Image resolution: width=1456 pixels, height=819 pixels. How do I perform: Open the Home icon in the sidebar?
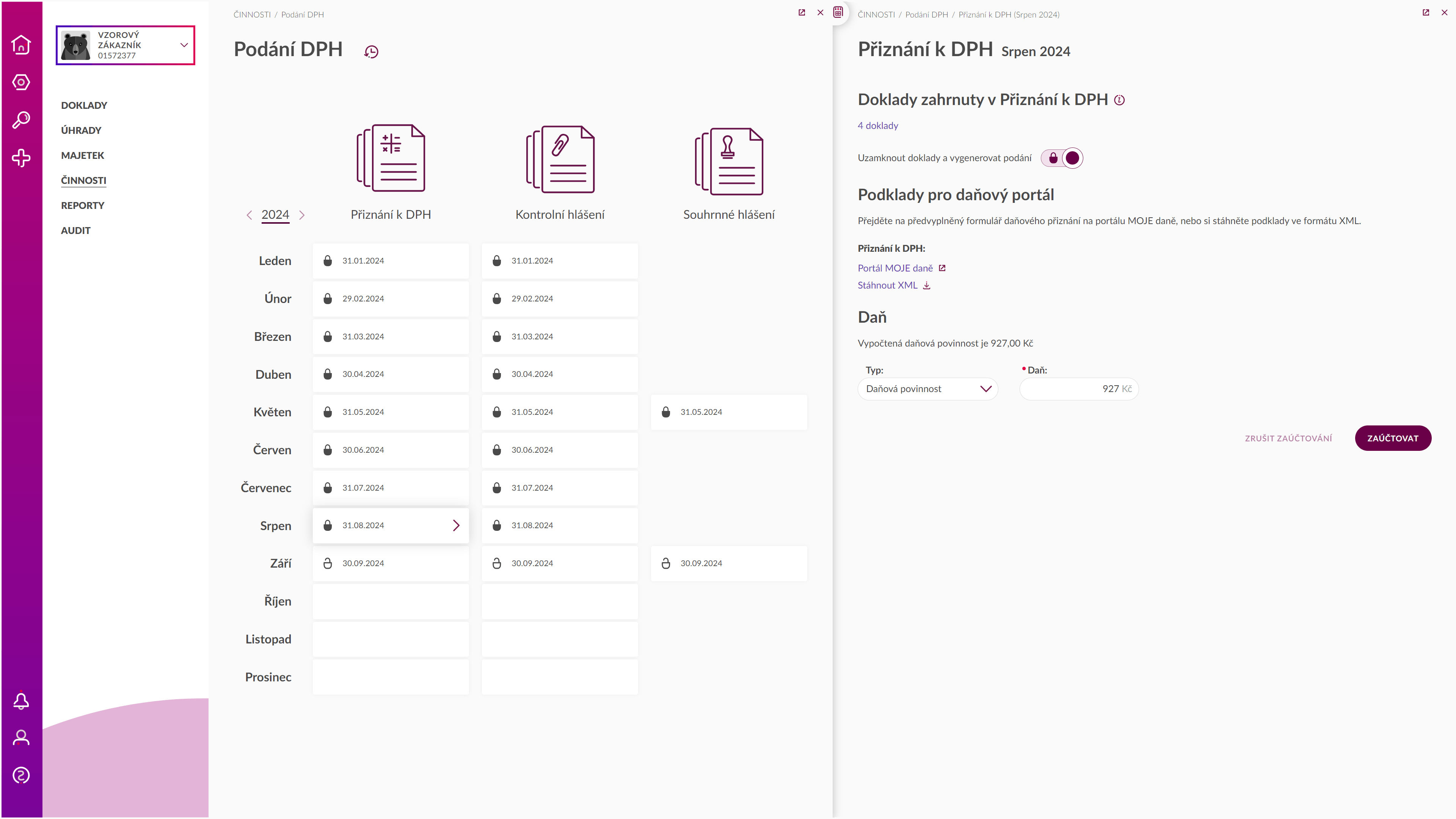coord(21,45)
